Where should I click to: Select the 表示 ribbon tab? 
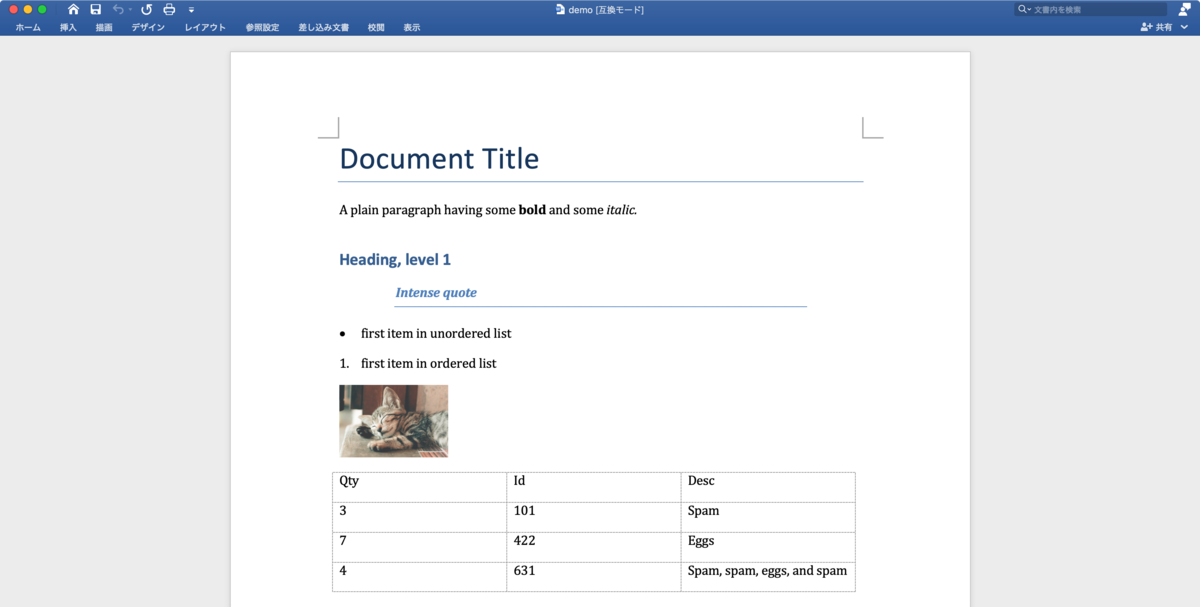412,27
